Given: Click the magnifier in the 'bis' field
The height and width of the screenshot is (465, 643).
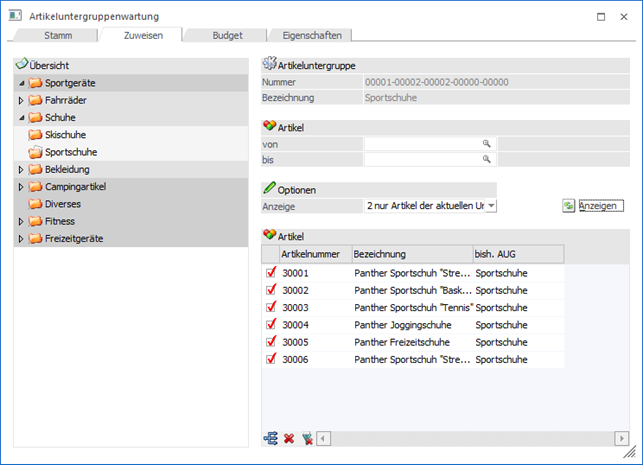Looking at the screenshot, I should pos(487,159).
